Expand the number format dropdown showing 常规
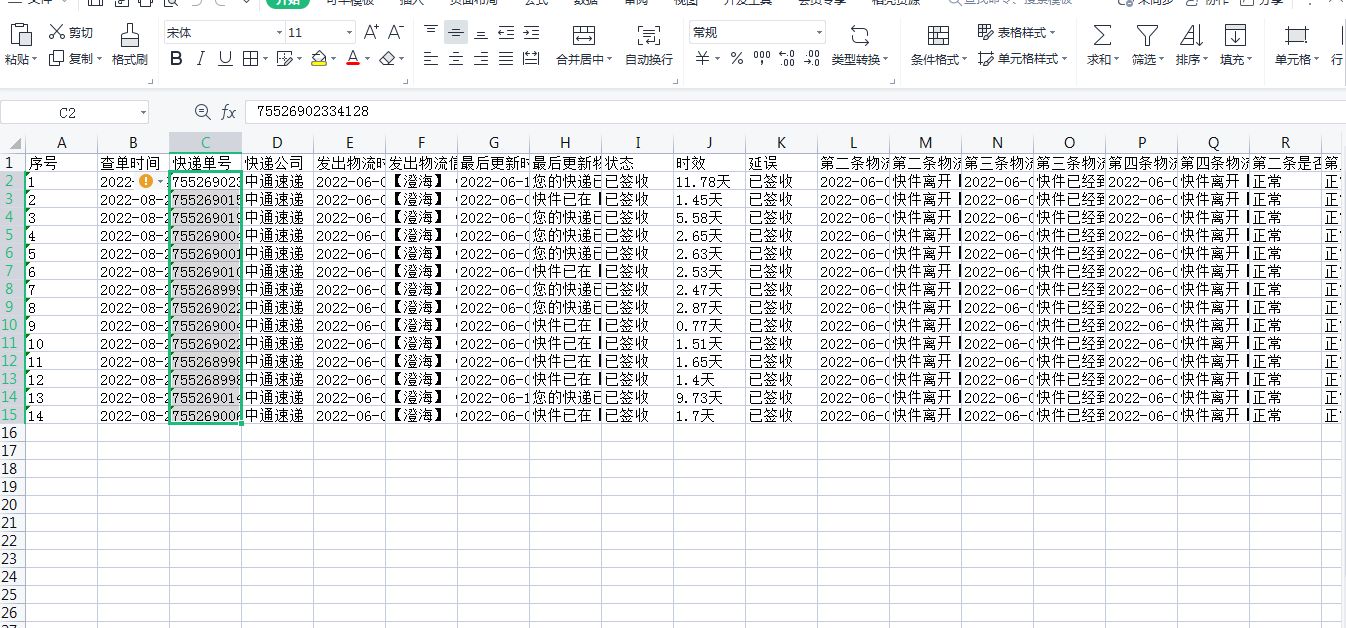This screenshot has height=628, width=1346. pyautogui.click(x=819, y=33)
